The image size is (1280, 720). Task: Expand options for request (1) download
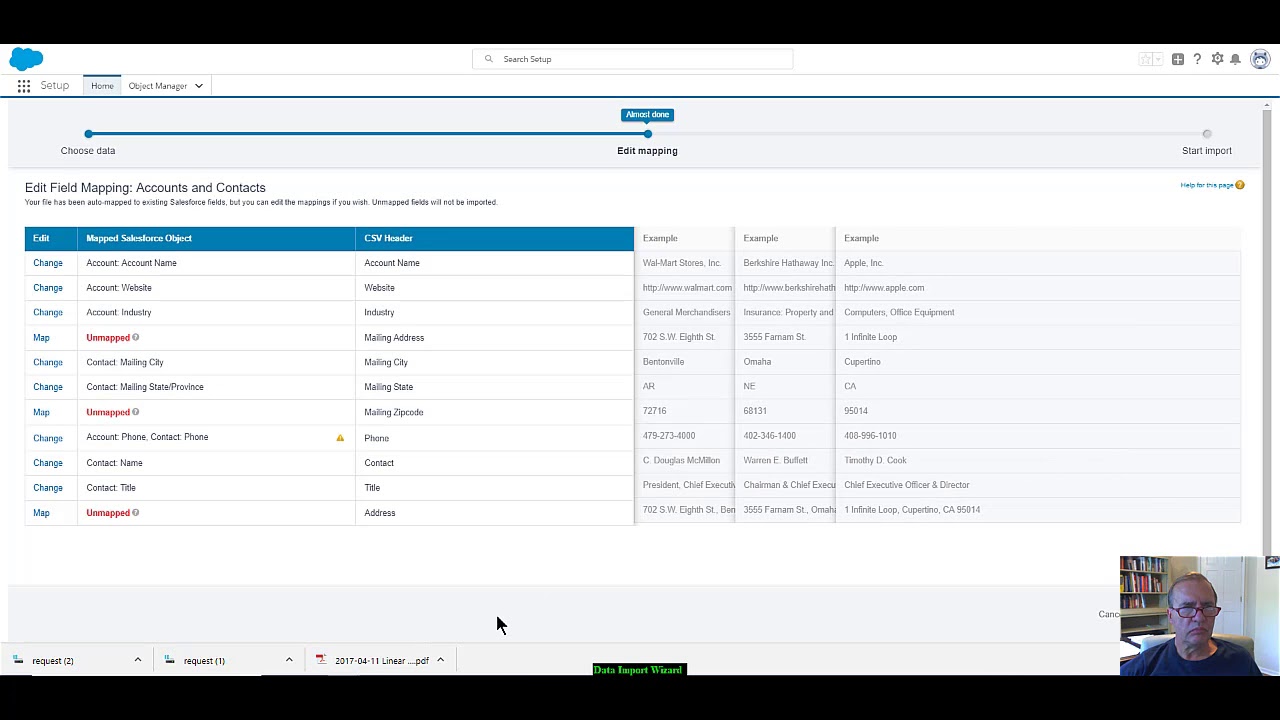[x=289, y=660]
